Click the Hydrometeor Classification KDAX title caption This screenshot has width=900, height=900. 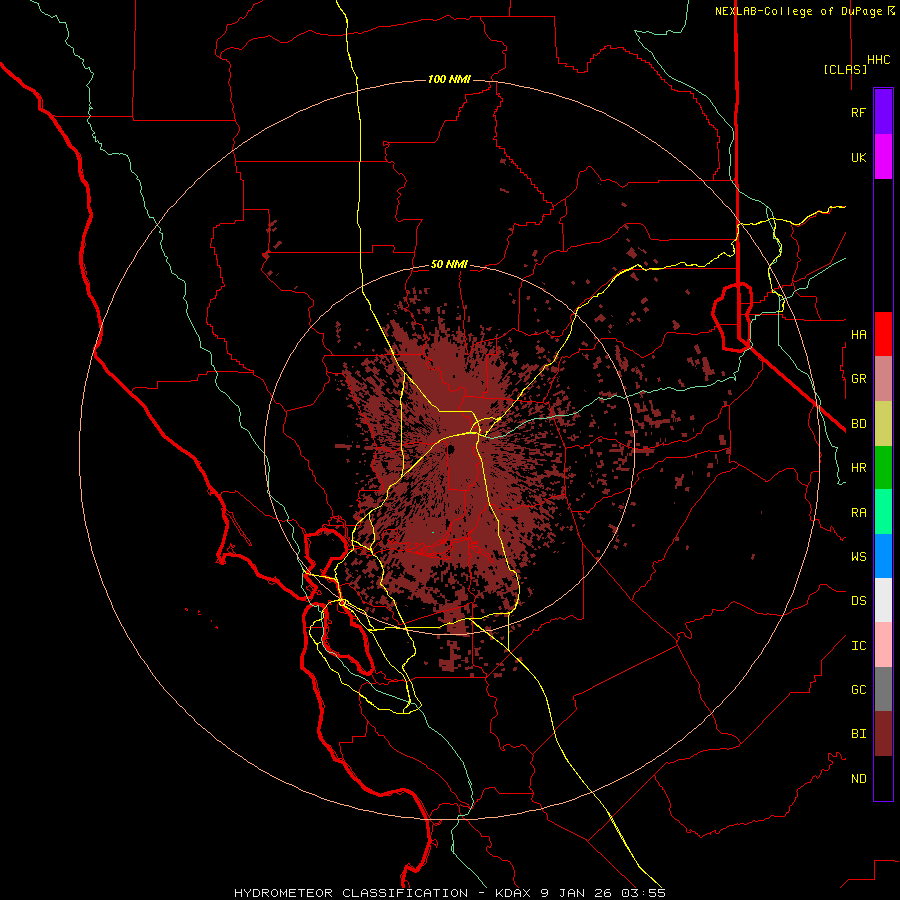coord(449,893)
